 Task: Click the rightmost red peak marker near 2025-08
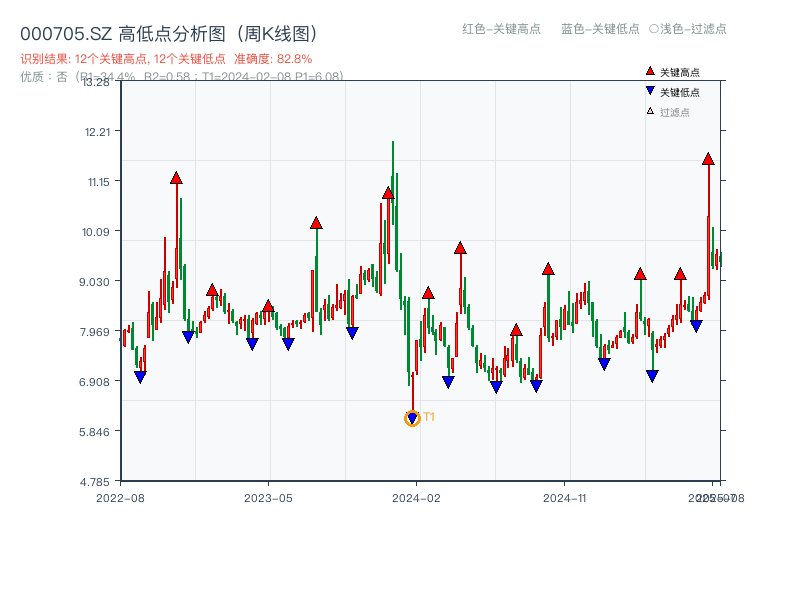[708, 158]
